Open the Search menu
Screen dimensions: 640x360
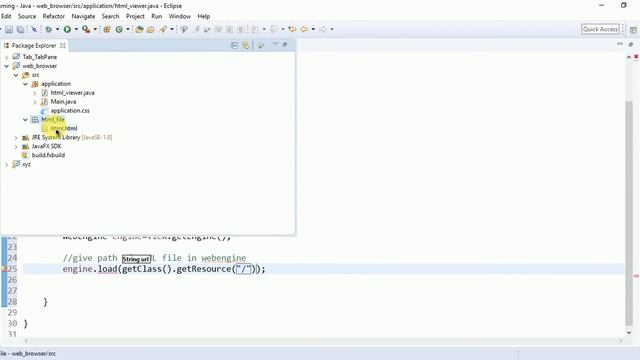[x=111, y=16]
